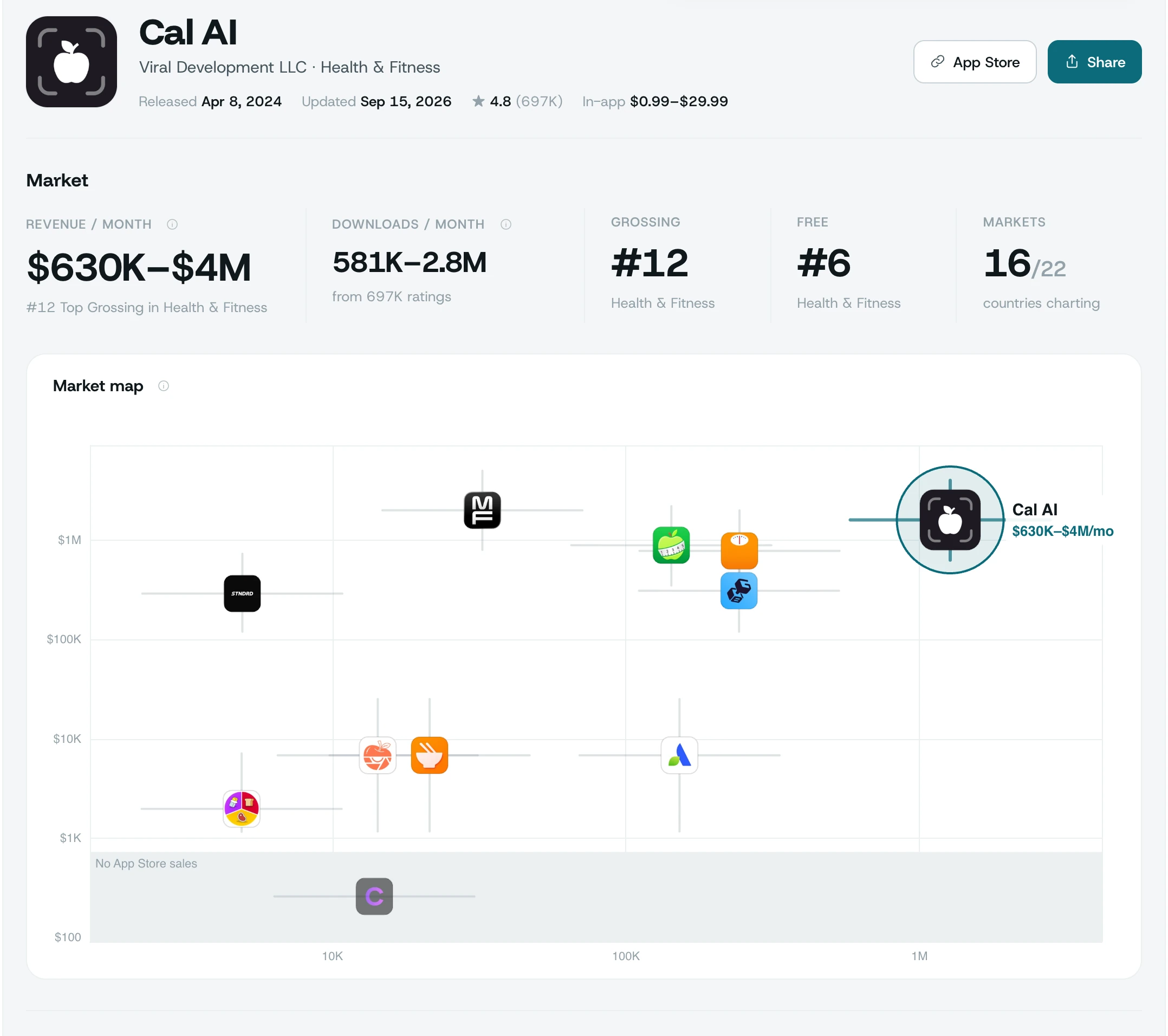Click the Market section heading

point(57,180)
